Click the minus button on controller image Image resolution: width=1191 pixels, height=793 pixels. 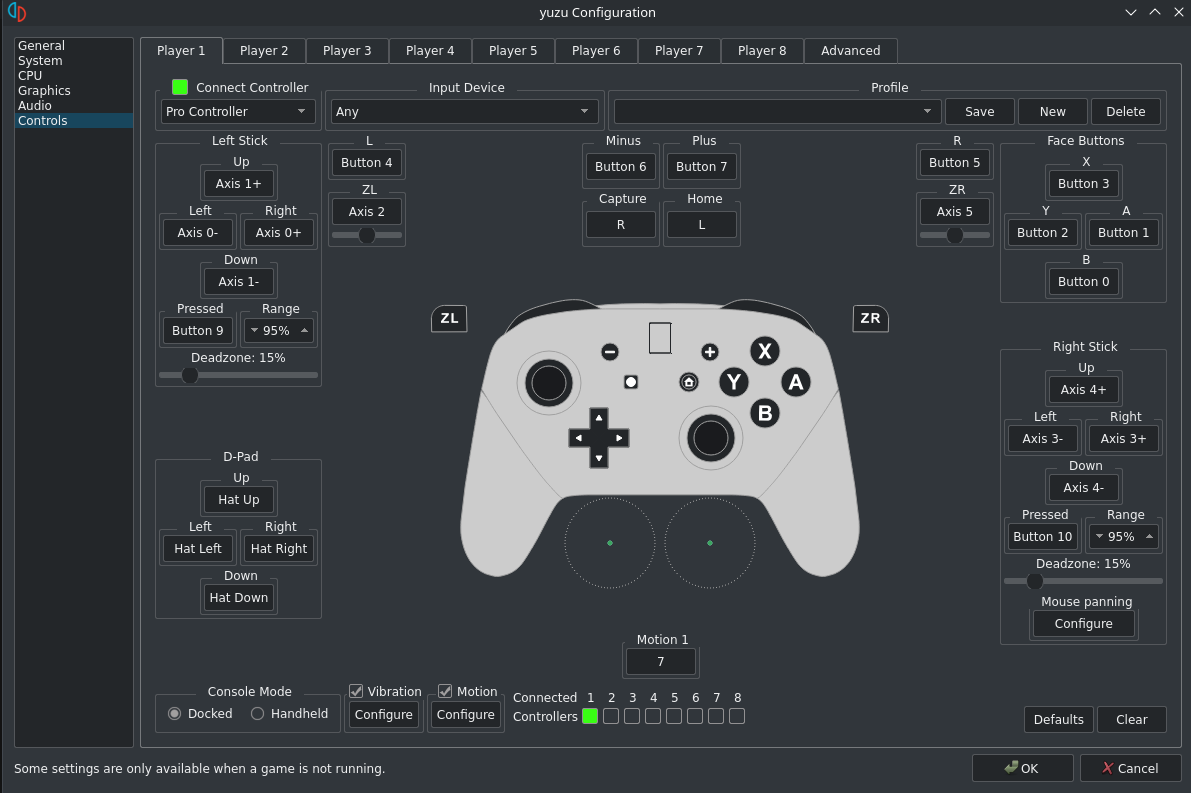coord(610,352)
